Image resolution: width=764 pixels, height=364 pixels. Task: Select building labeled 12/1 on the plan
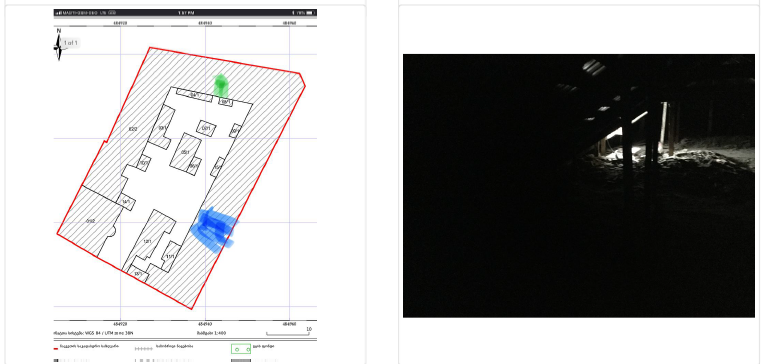click(148, 240)
